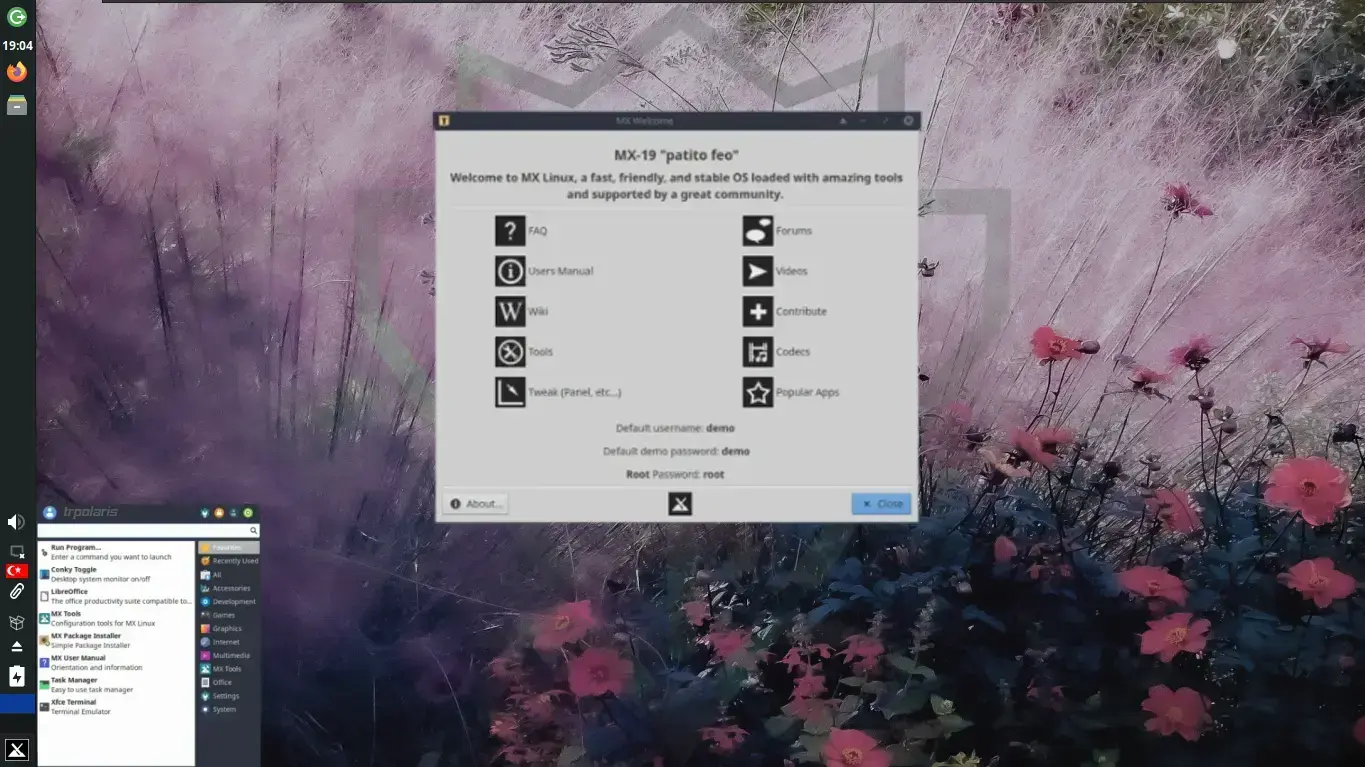Select the Graphics category
Viewport: 1365px width, 767px height.
[x=229, y=629]
